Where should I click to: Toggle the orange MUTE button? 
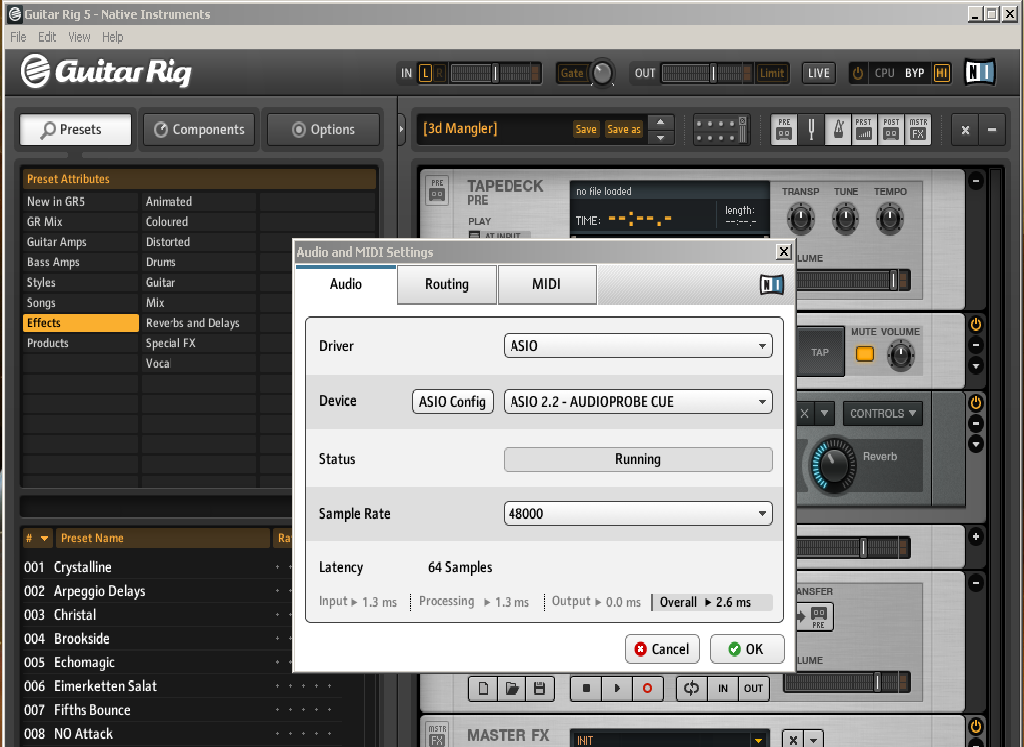[865, 354]
